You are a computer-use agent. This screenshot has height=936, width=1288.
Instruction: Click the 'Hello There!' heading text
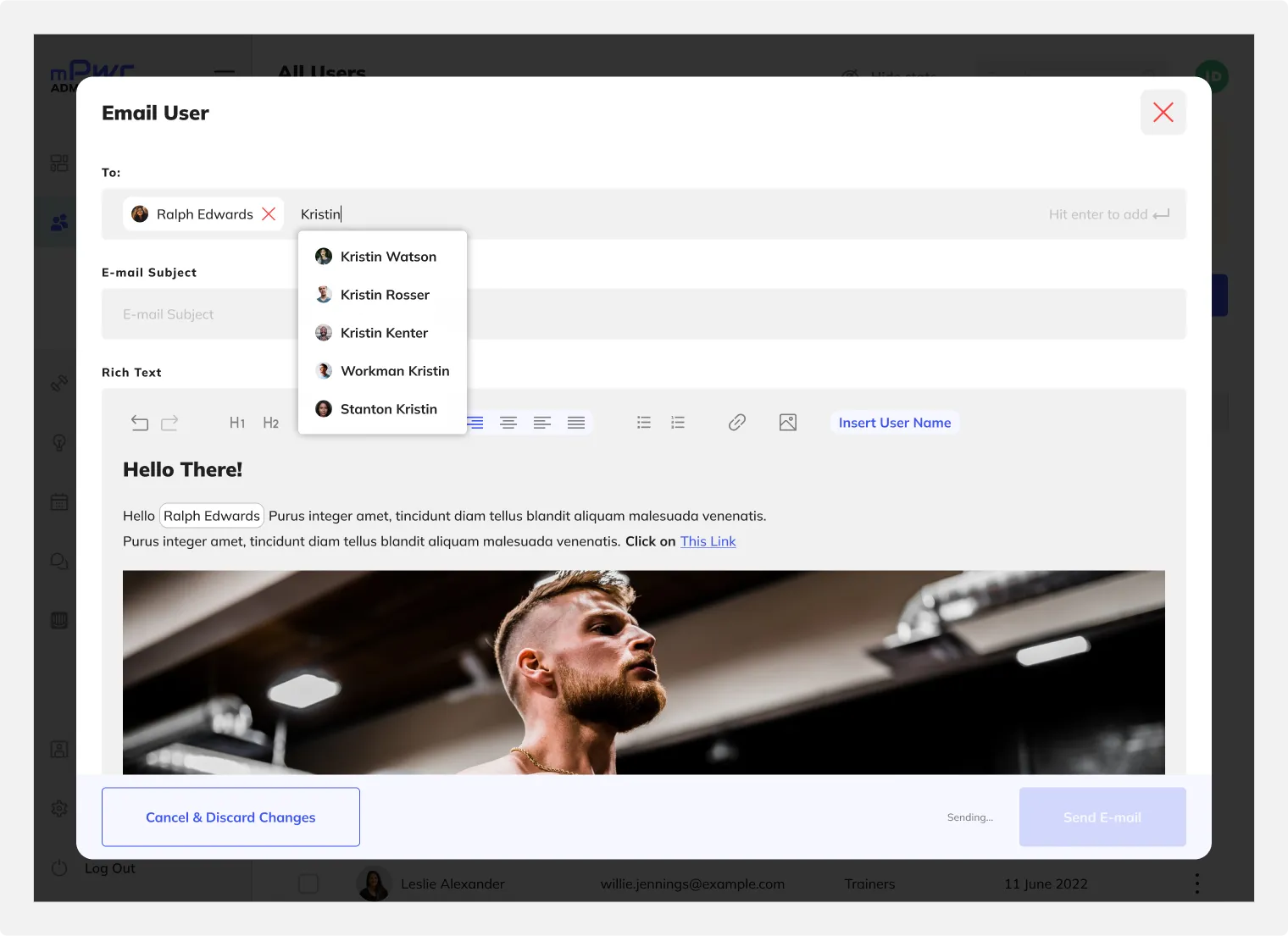(183, 470)
